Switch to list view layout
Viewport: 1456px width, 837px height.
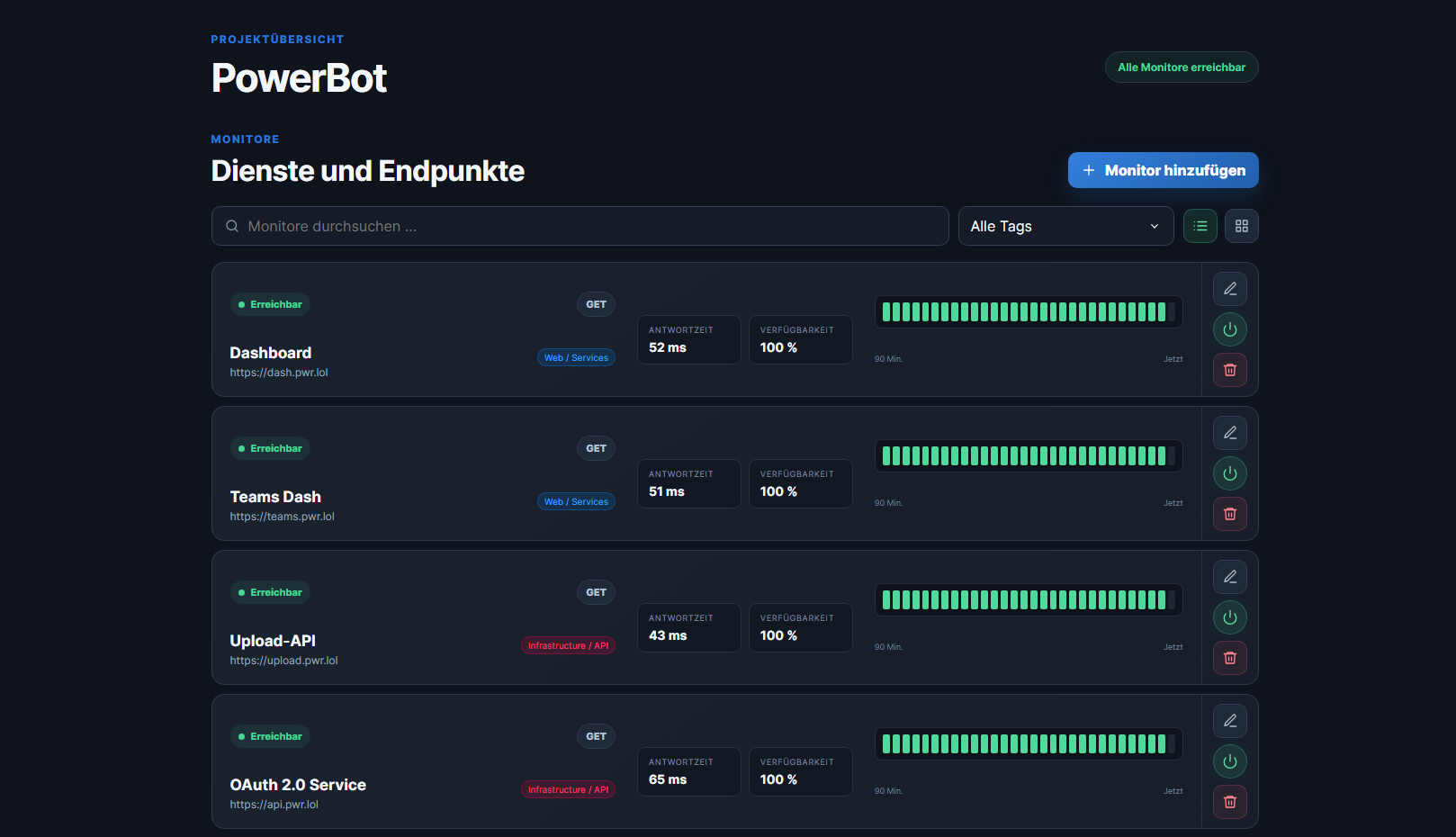pyautogui.click(x=1200, y=226)
